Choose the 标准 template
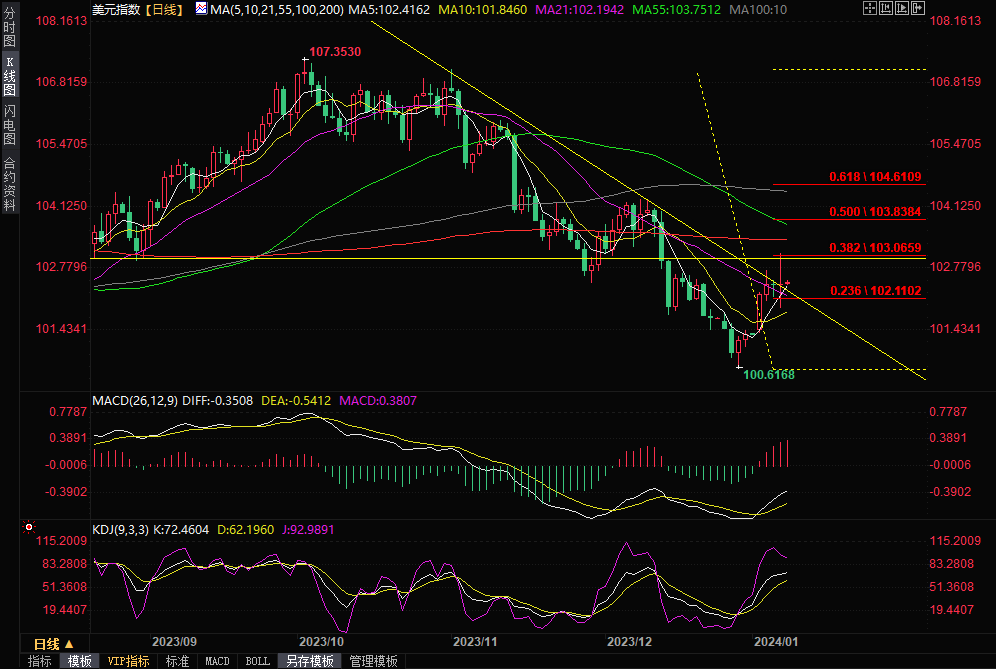This screenshot has height=669, width=996. point(177,661)
